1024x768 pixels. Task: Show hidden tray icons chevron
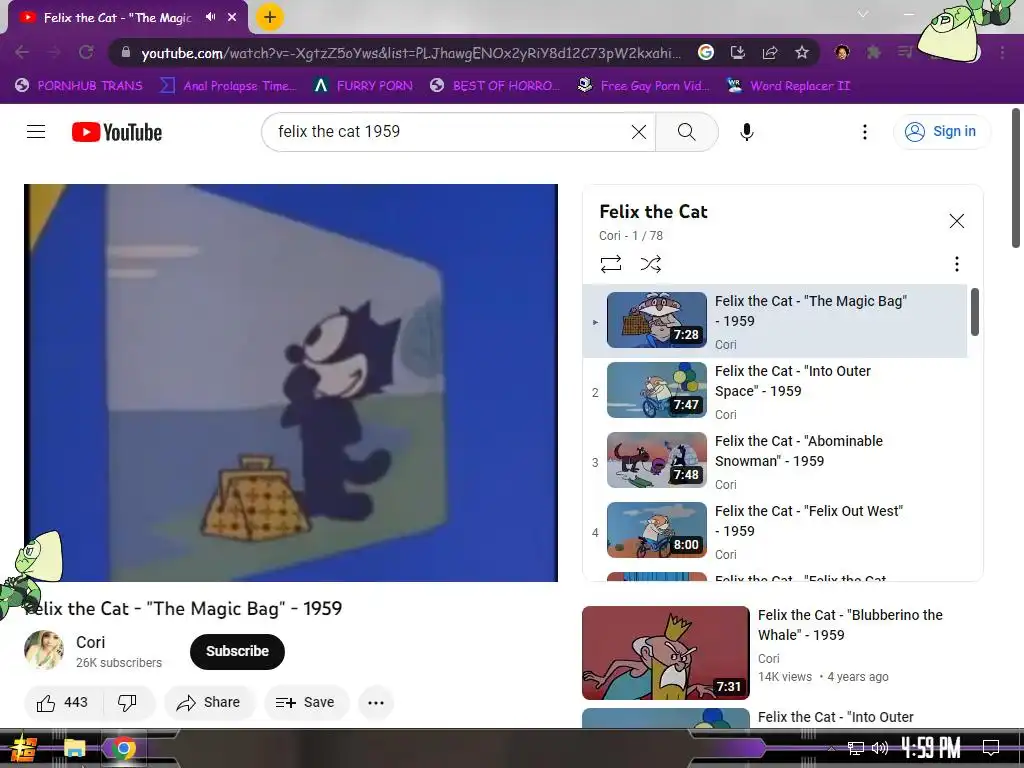coord(831,748)
